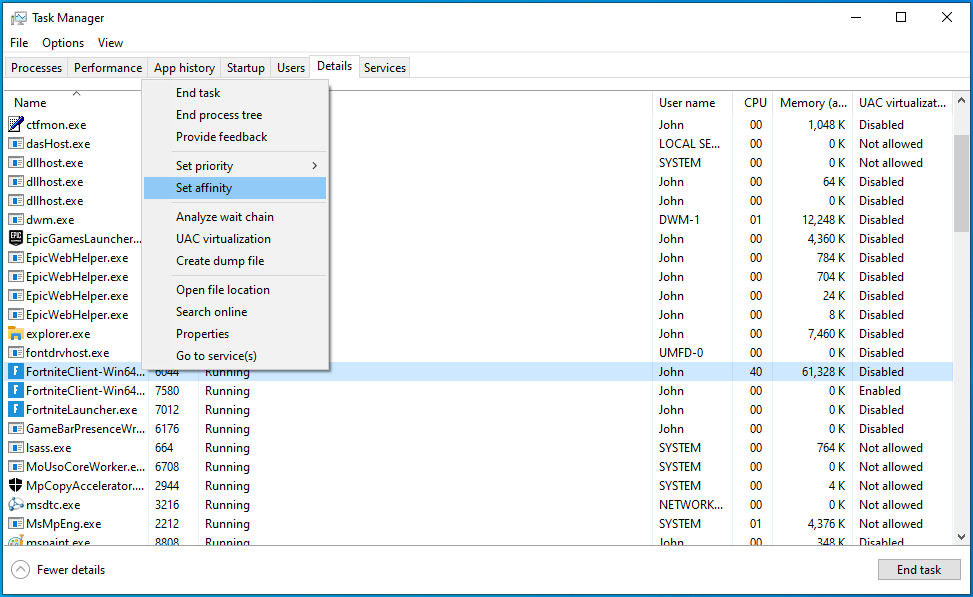
Task: Click the End task button
Action: pos(919,570)
